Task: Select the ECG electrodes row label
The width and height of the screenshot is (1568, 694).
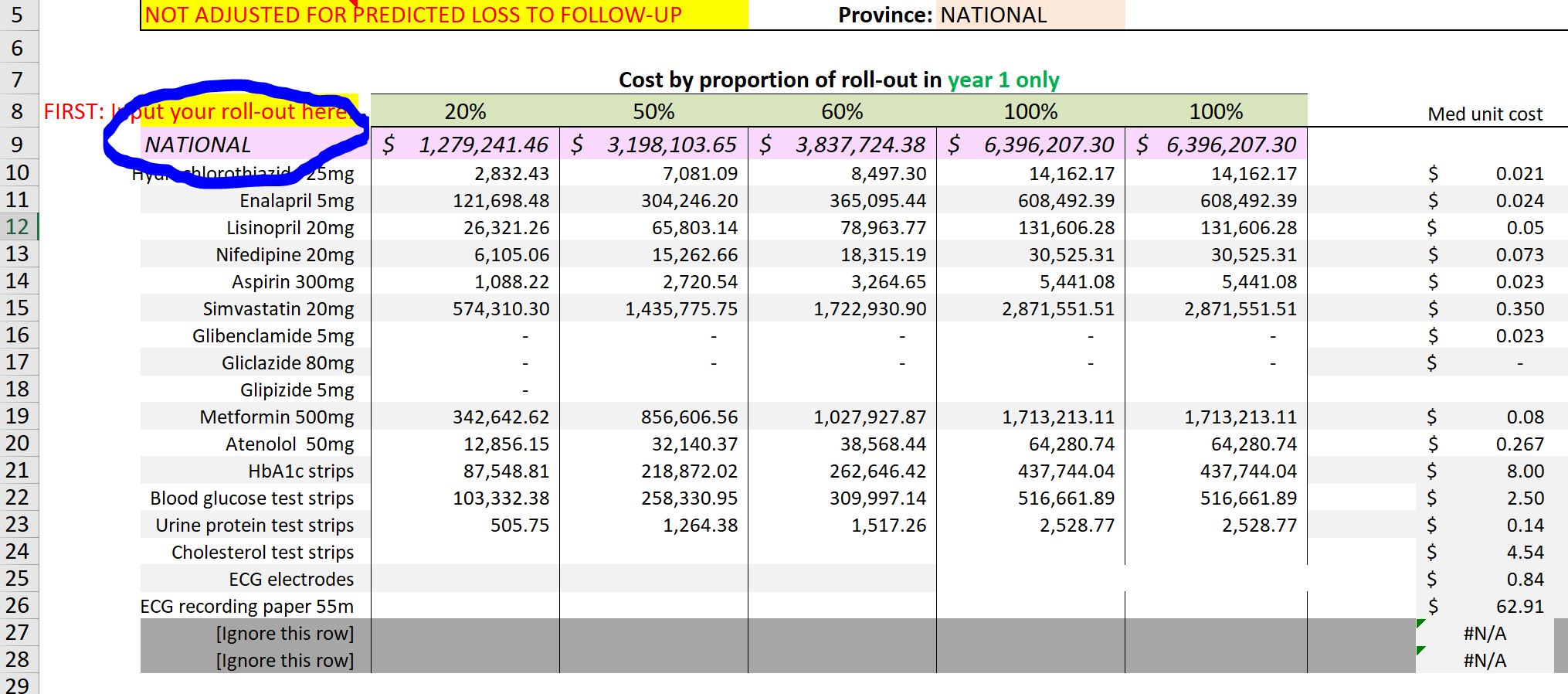Action: (x=291, y=580)
